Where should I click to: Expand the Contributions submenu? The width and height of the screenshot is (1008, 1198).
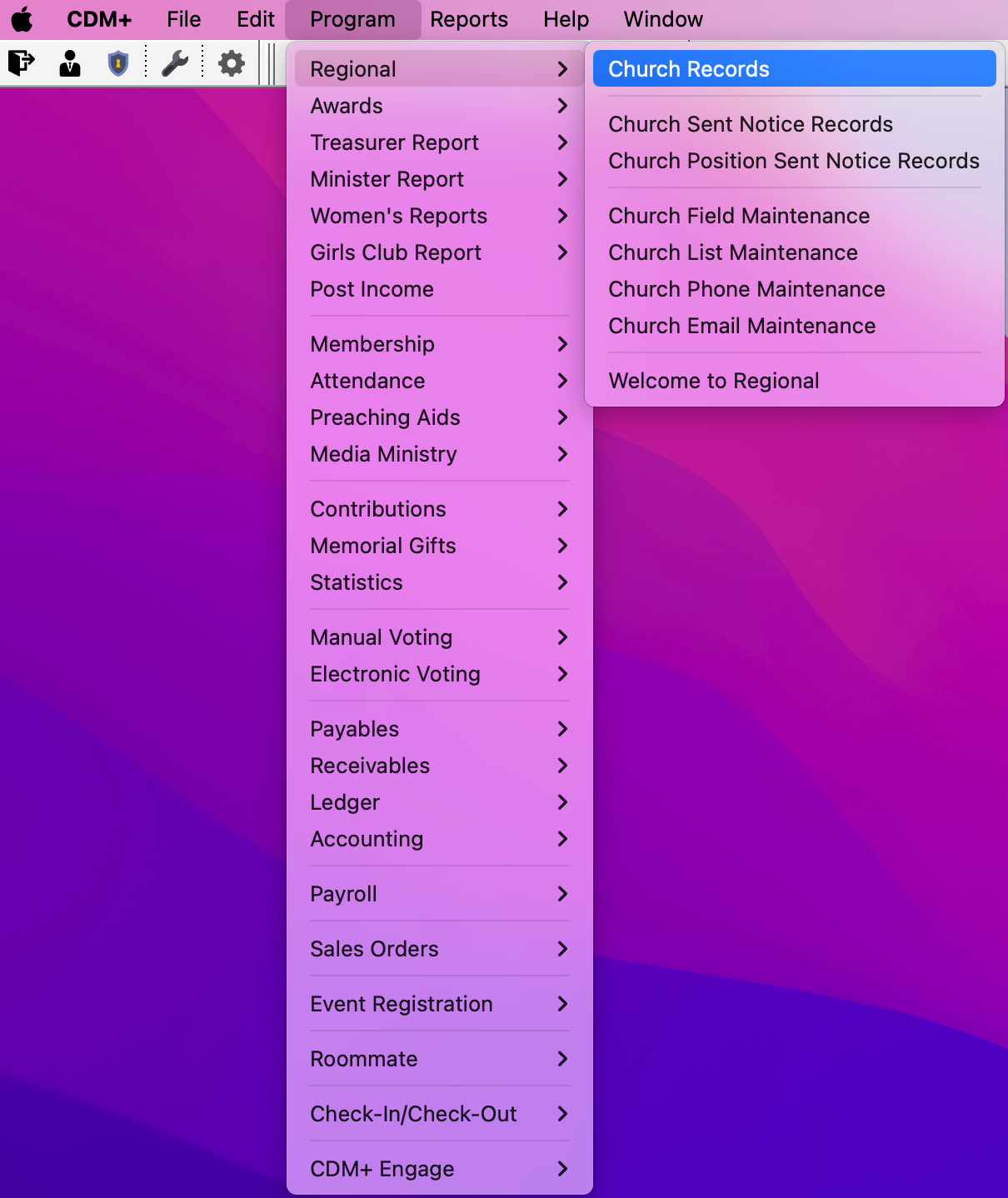pyautogui.click(x=378, y=508)
